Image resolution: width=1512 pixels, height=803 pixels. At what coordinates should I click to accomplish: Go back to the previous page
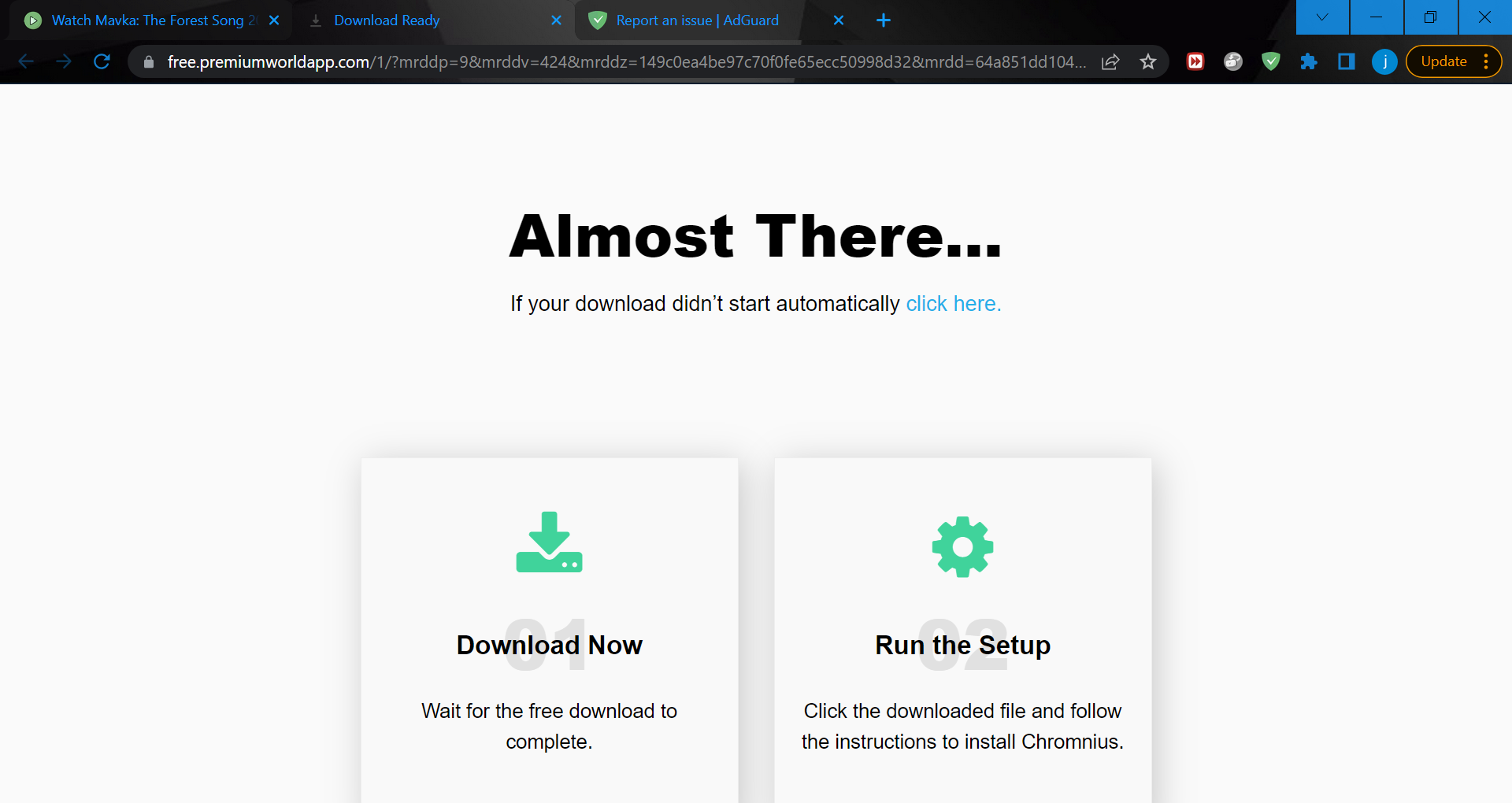pyautogui.click(x=27, y=61)
